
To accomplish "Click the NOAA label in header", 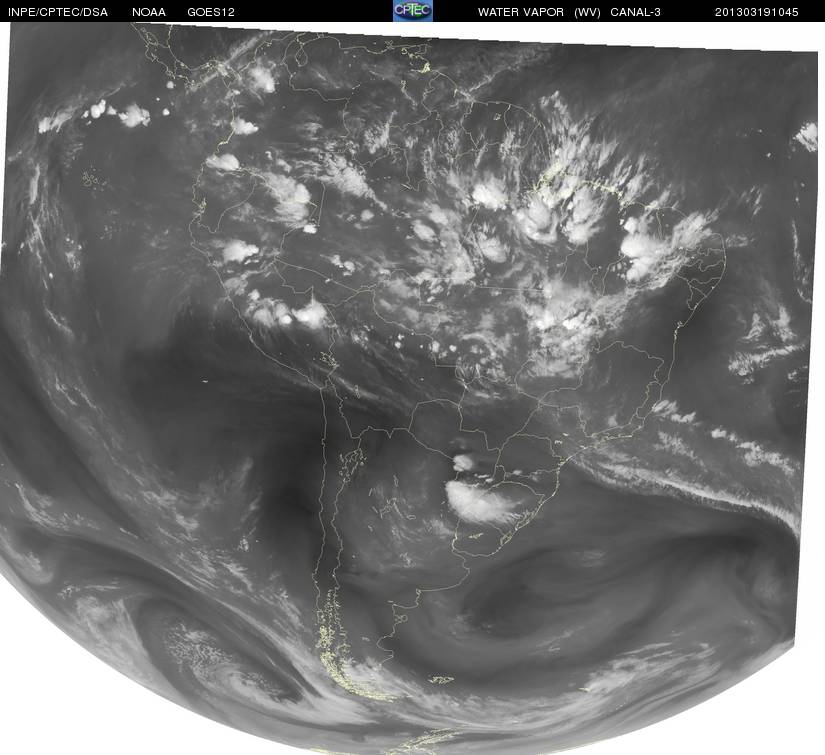I will coord(149,12).
